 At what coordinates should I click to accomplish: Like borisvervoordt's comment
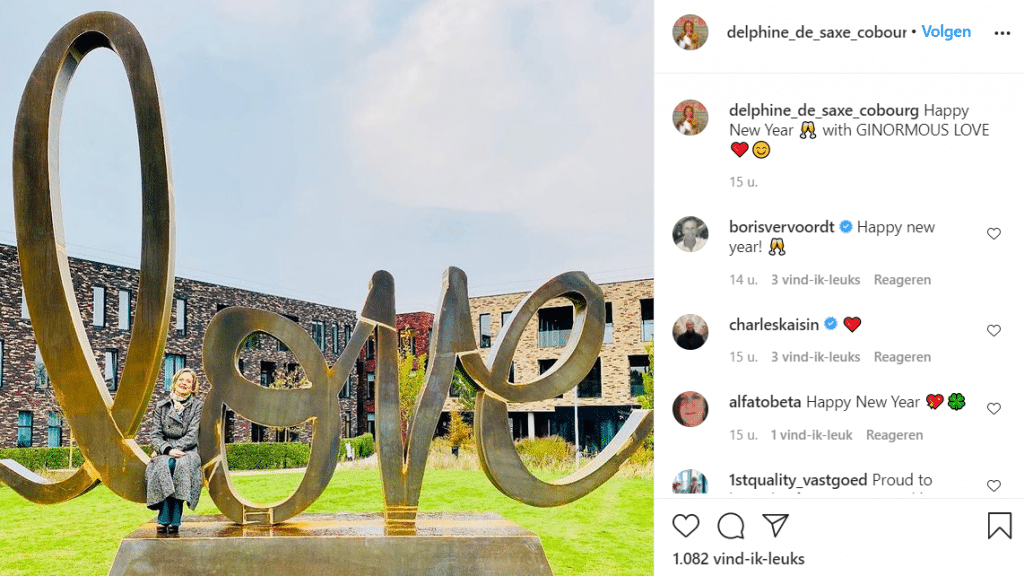993,234
